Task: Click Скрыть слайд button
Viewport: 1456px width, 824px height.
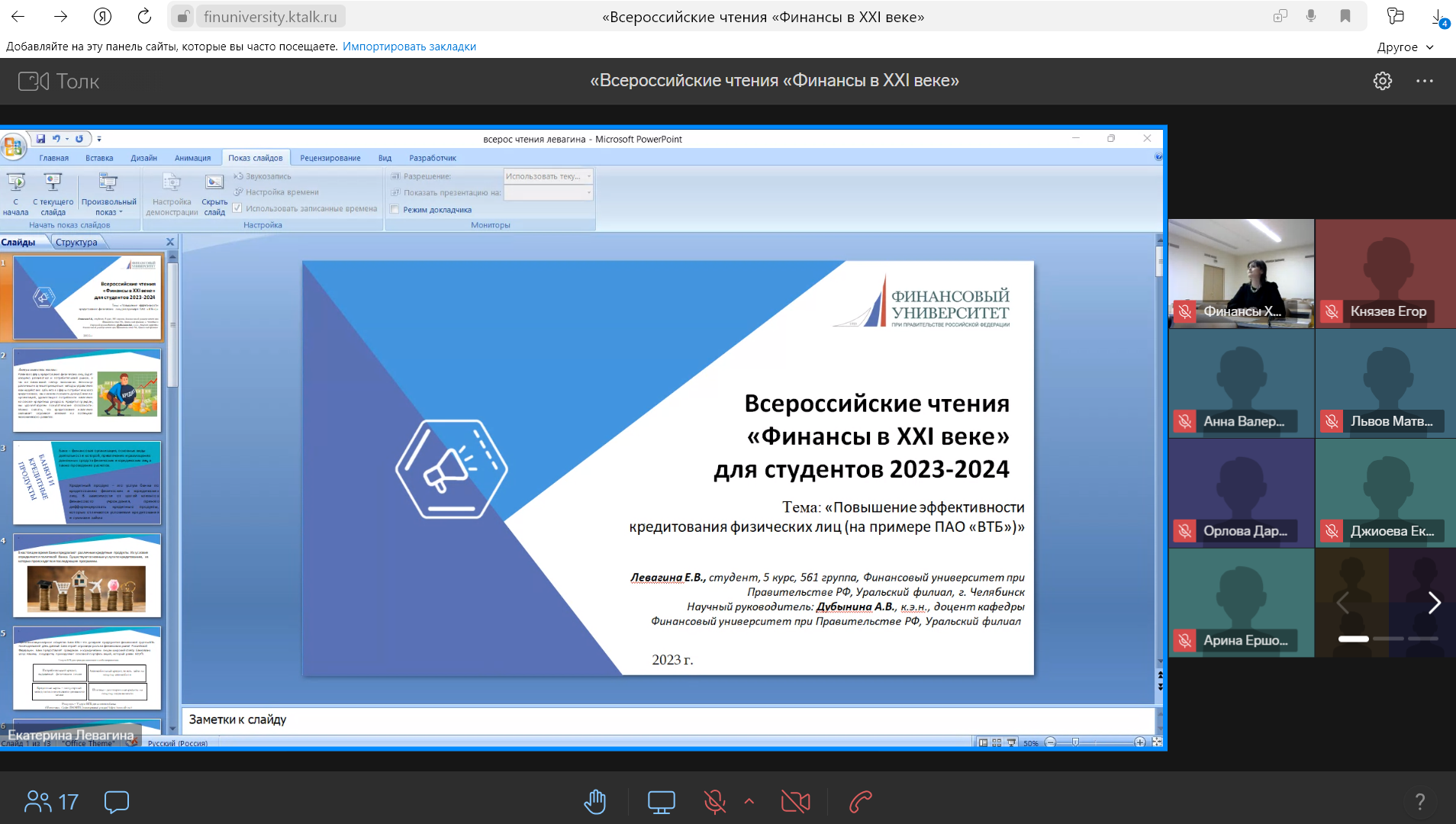Action: 214,194
